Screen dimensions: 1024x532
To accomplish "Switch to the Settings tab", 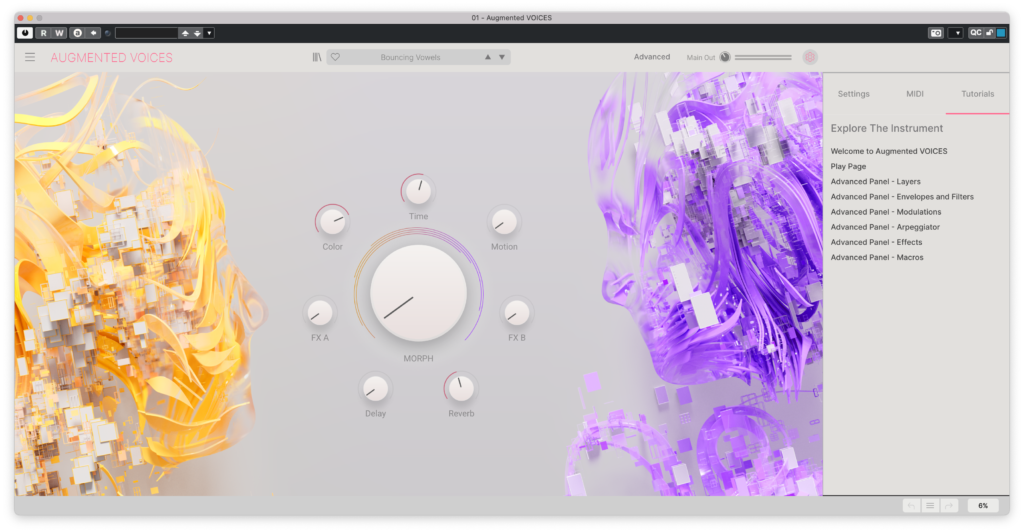I will (x=854, y=94).
